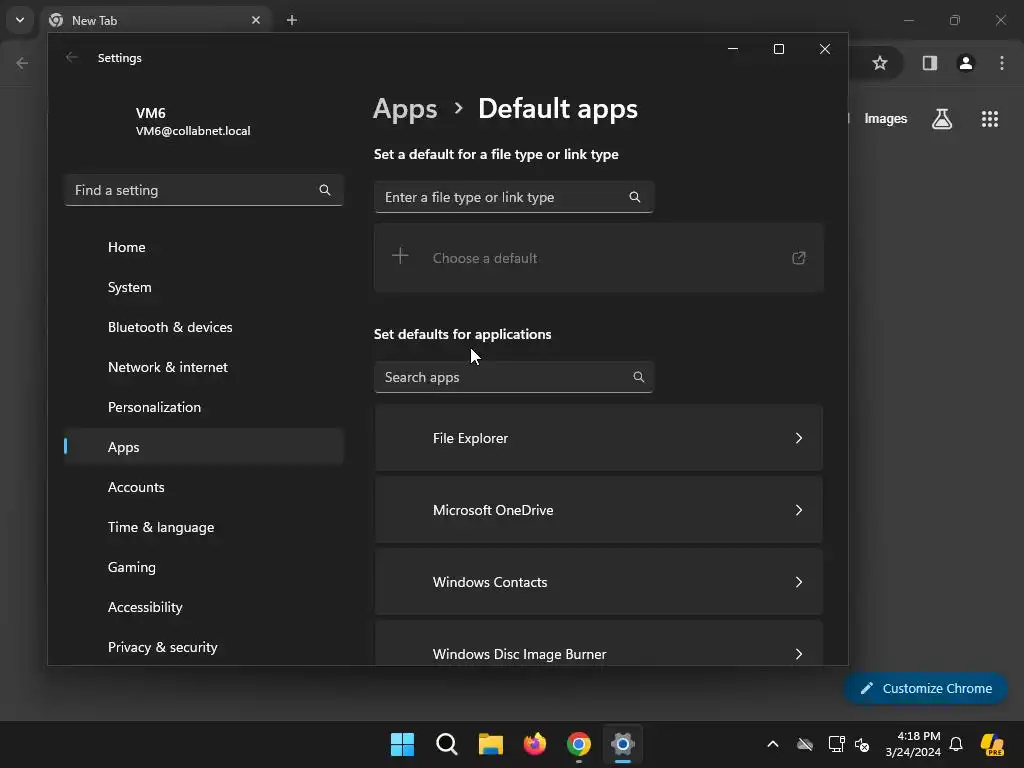
Task: Click the back arrow in Settings header
Action: (72, 57)
